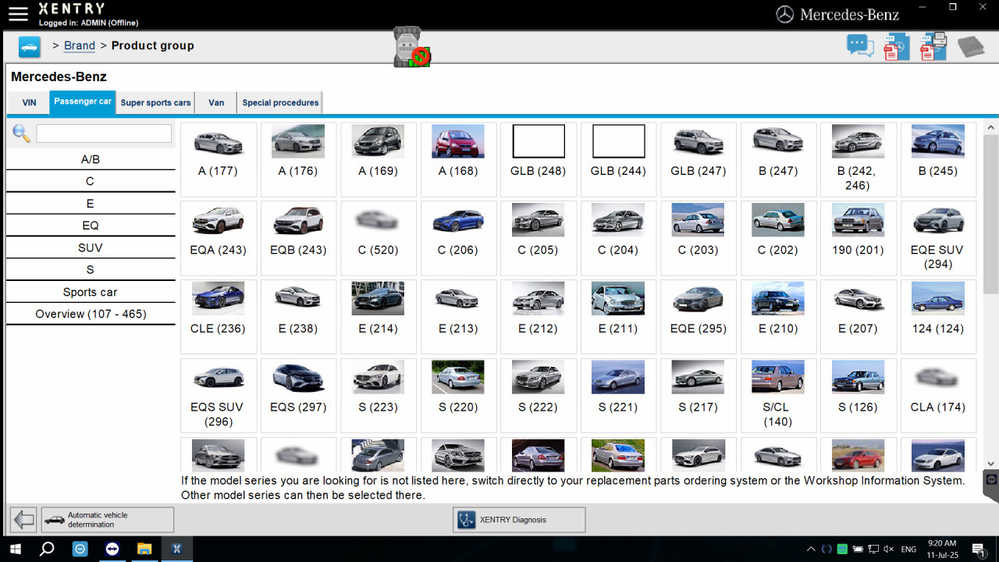Select model B (245)
This screenshot has width=999, height=562.
(x=938, y=159)
